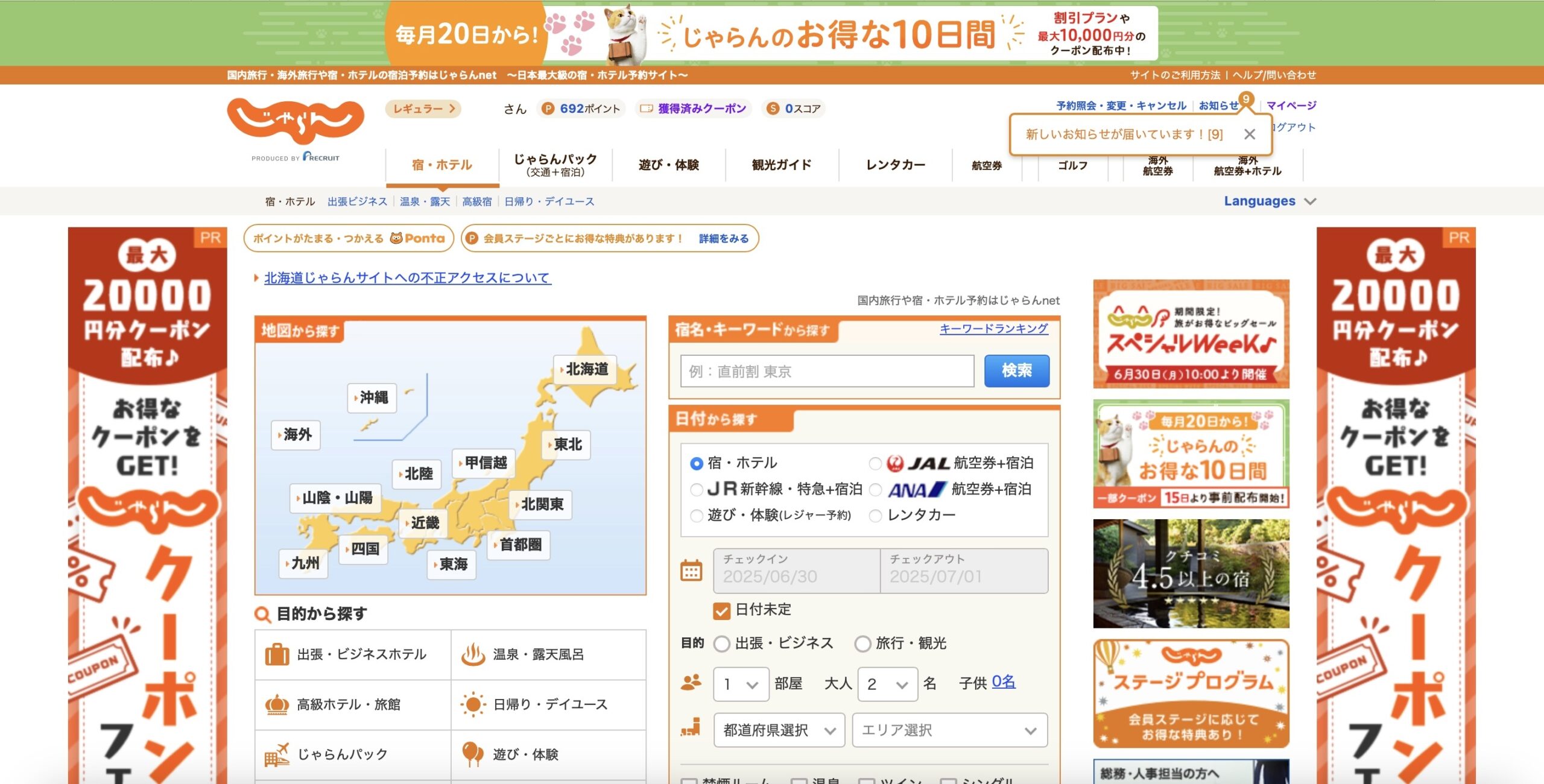This screenshot has width=1544, height=784.
Task: Open the 都道府県選択 dropdown
Action: click(779, 730)
